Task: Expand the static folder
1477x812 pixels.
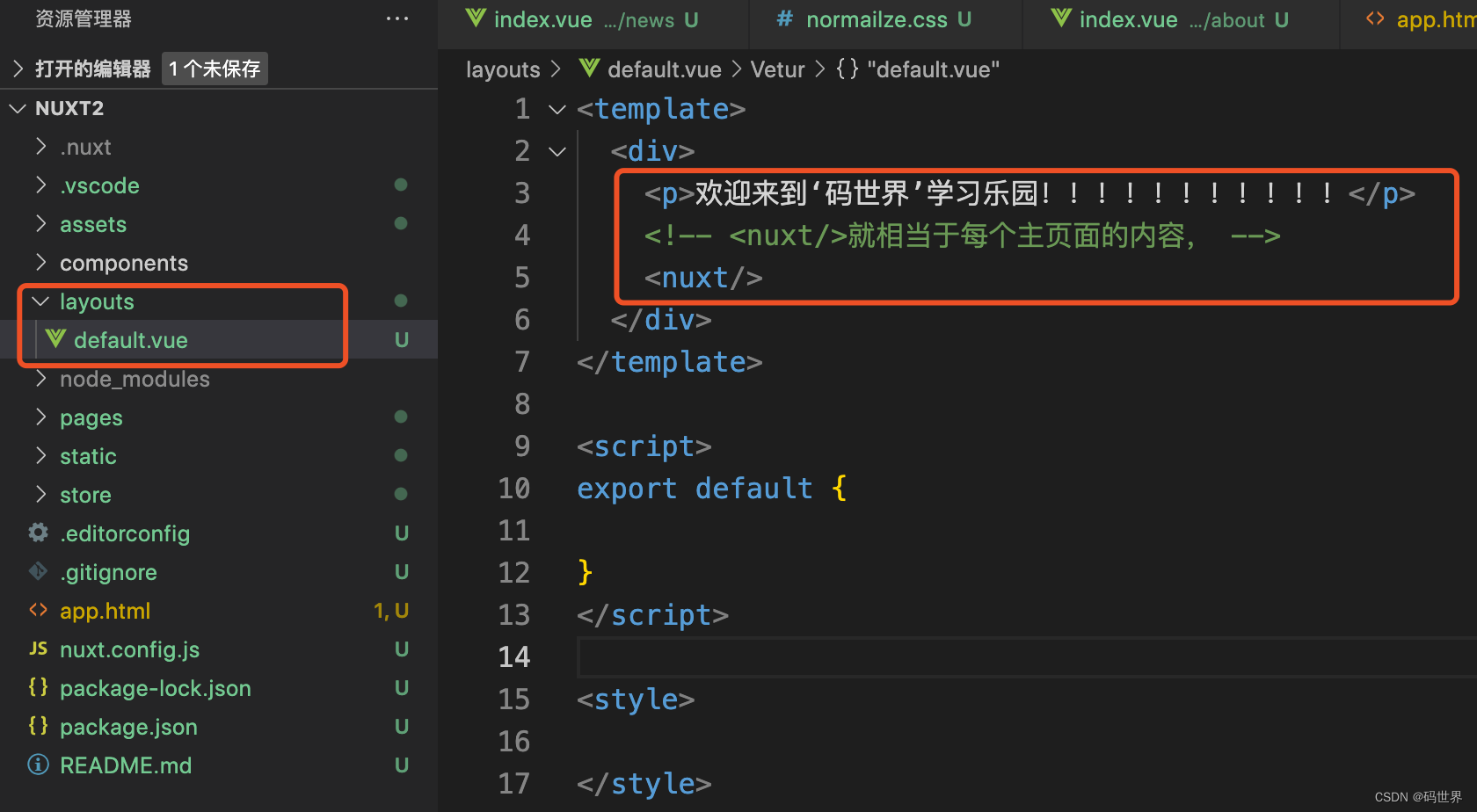Action: coord(40,455)
